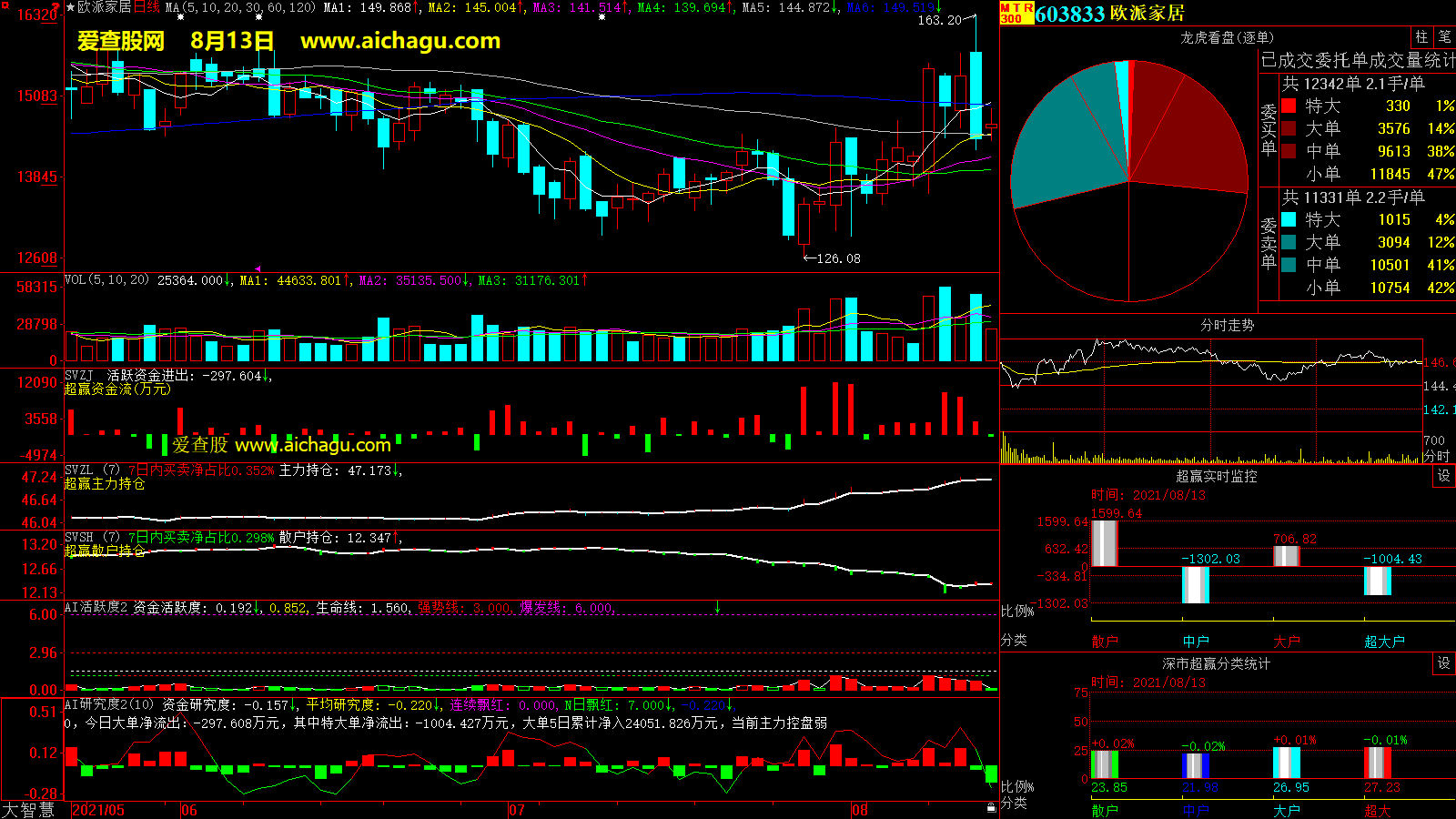1456x819 pixels.
Task: Switch pie view to 柱 bar mode
Action: pyautogui.click(x=1421, y=36)
